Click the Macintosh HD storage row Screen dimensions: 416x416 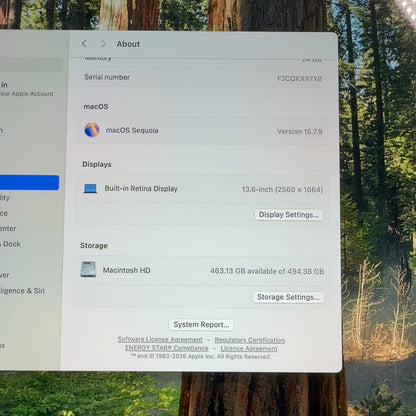click(203, 270)
